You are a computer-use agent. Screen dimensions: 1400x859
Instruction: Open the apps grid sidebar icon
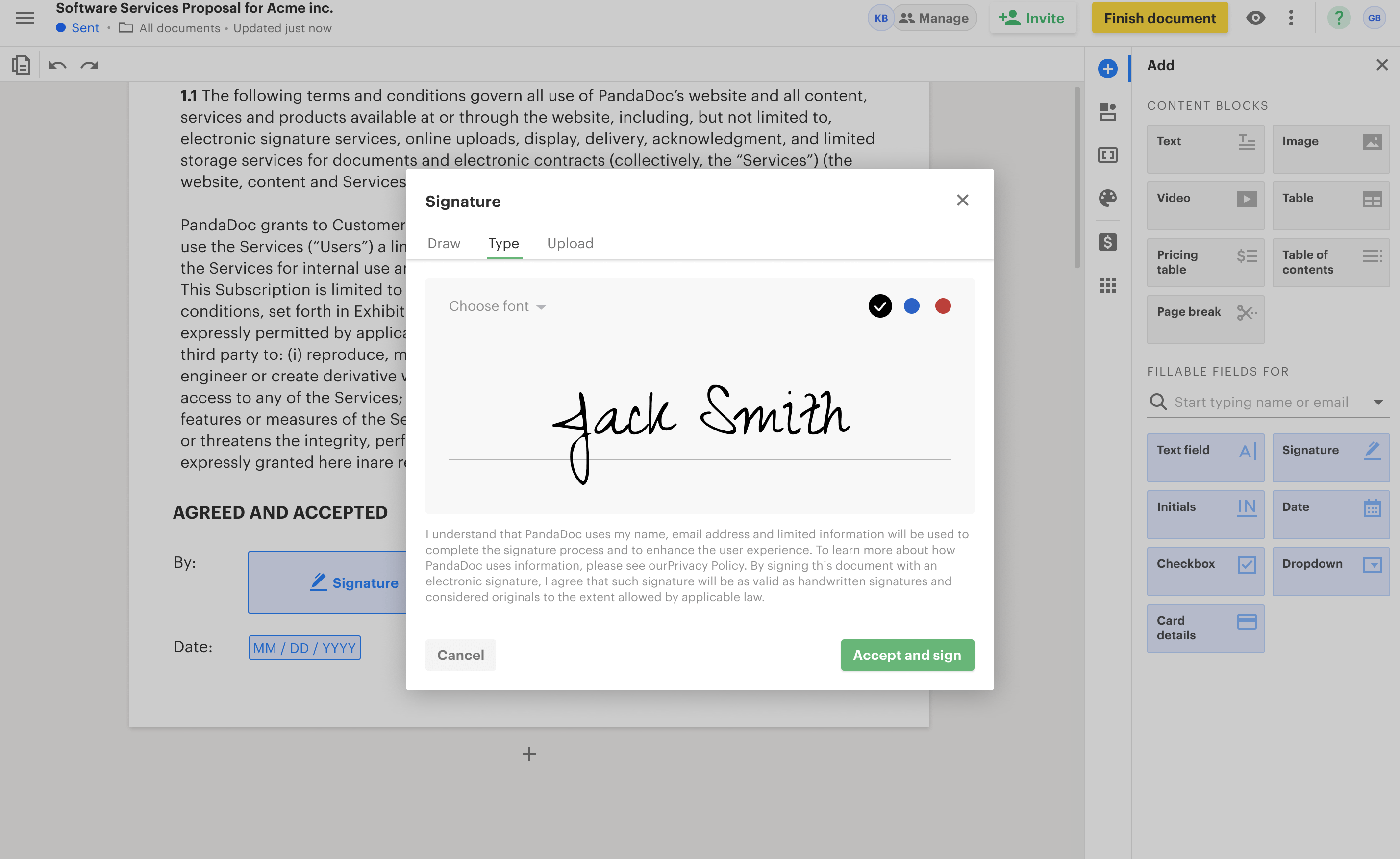[1107, 285]
